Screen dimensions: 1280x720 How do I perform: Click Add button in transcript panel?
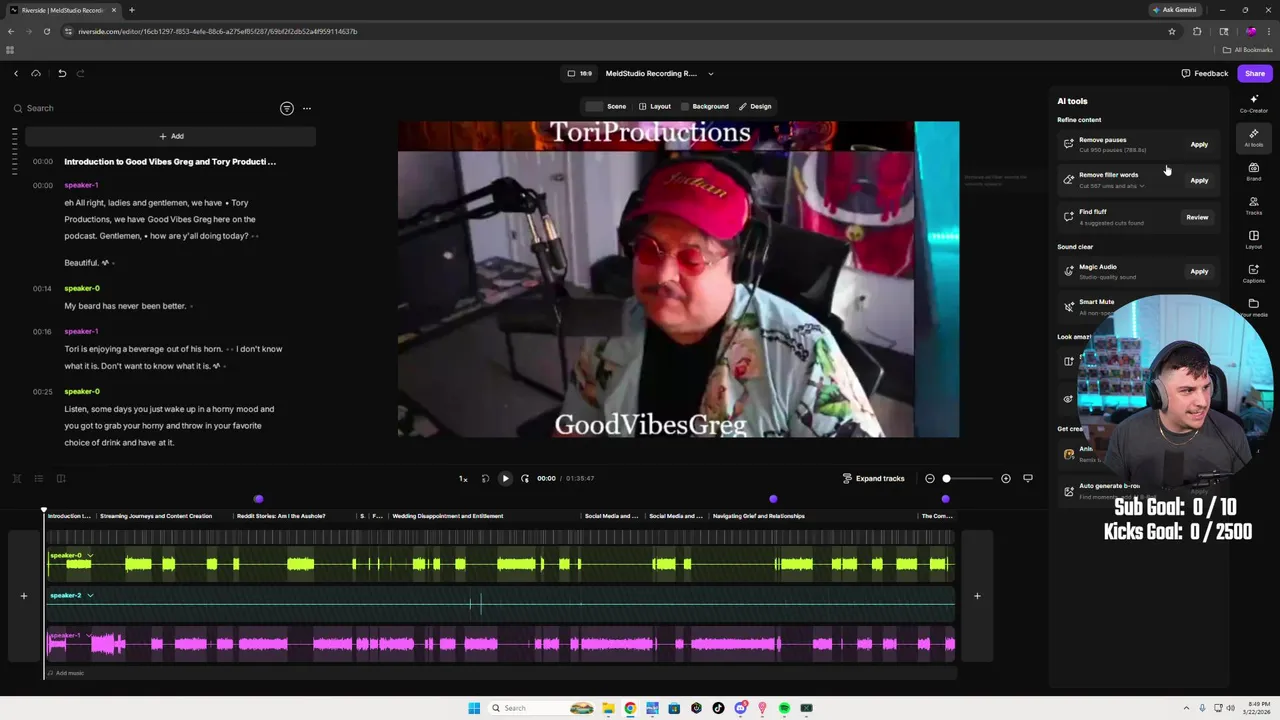click(x=171, y=136)
